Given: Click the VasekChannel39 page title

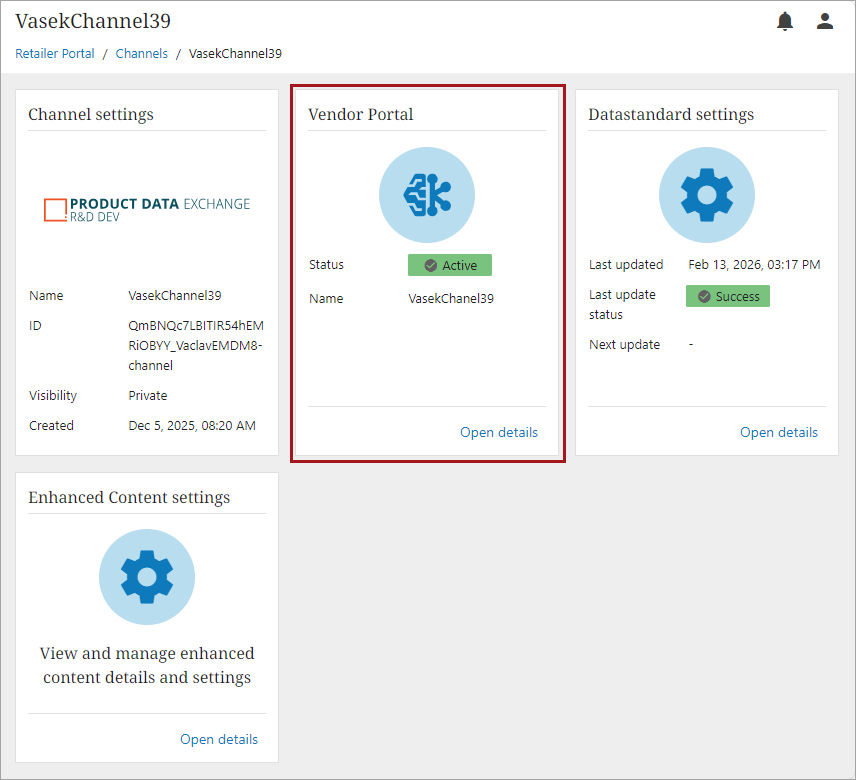Looking at the screenshot, I should [93, 21].
